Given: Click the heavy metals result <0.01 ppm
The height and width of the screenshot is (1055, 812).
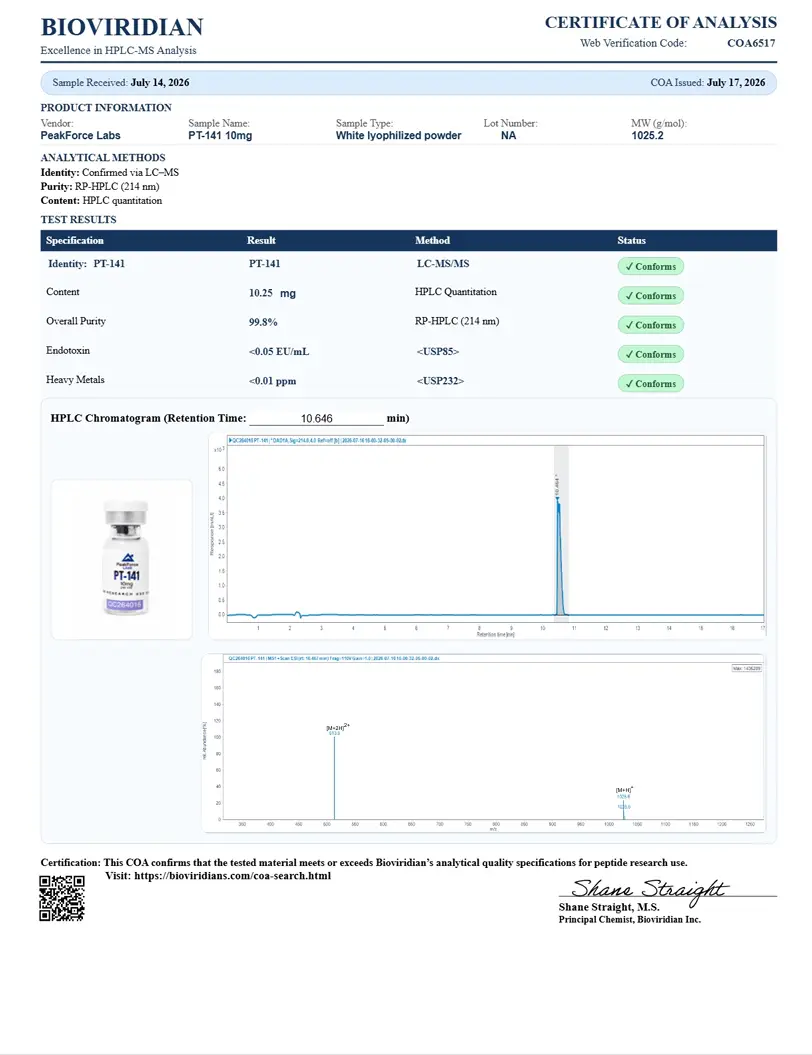Looking at the screenshot, I should coord(272,381).
